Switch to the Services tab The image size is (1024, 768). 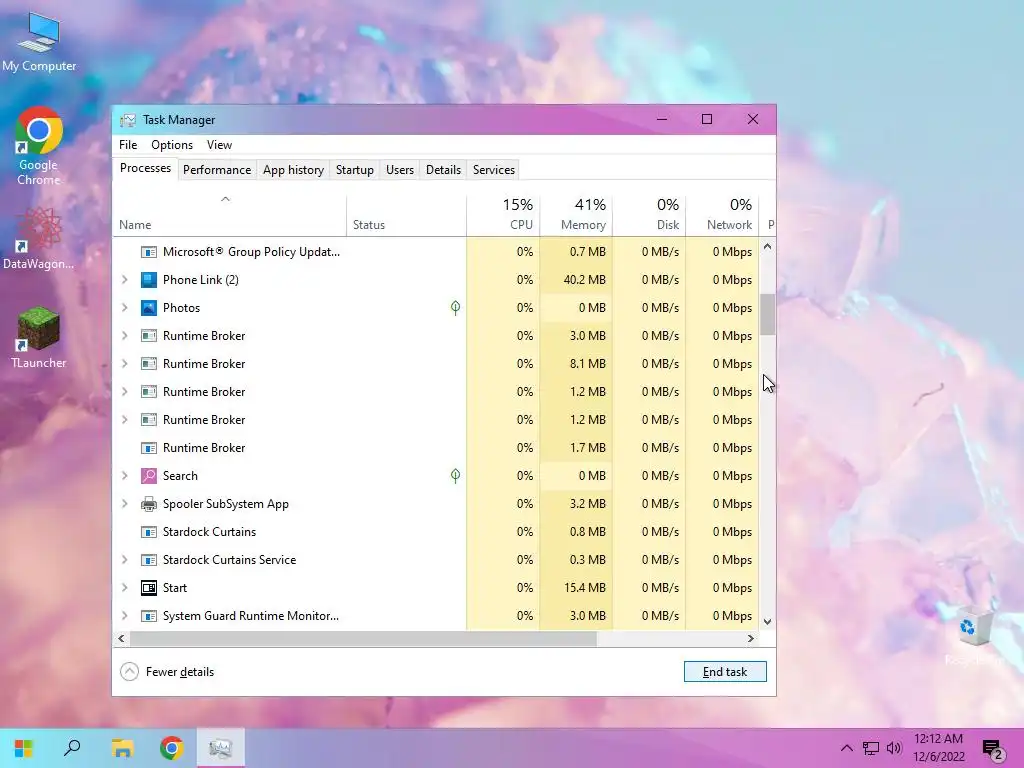tap(494, 170)
